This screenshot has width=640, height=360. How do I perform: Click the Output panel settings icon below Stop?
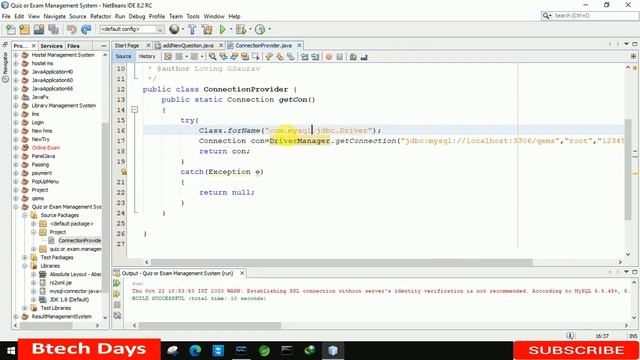(x=117, y=315)
